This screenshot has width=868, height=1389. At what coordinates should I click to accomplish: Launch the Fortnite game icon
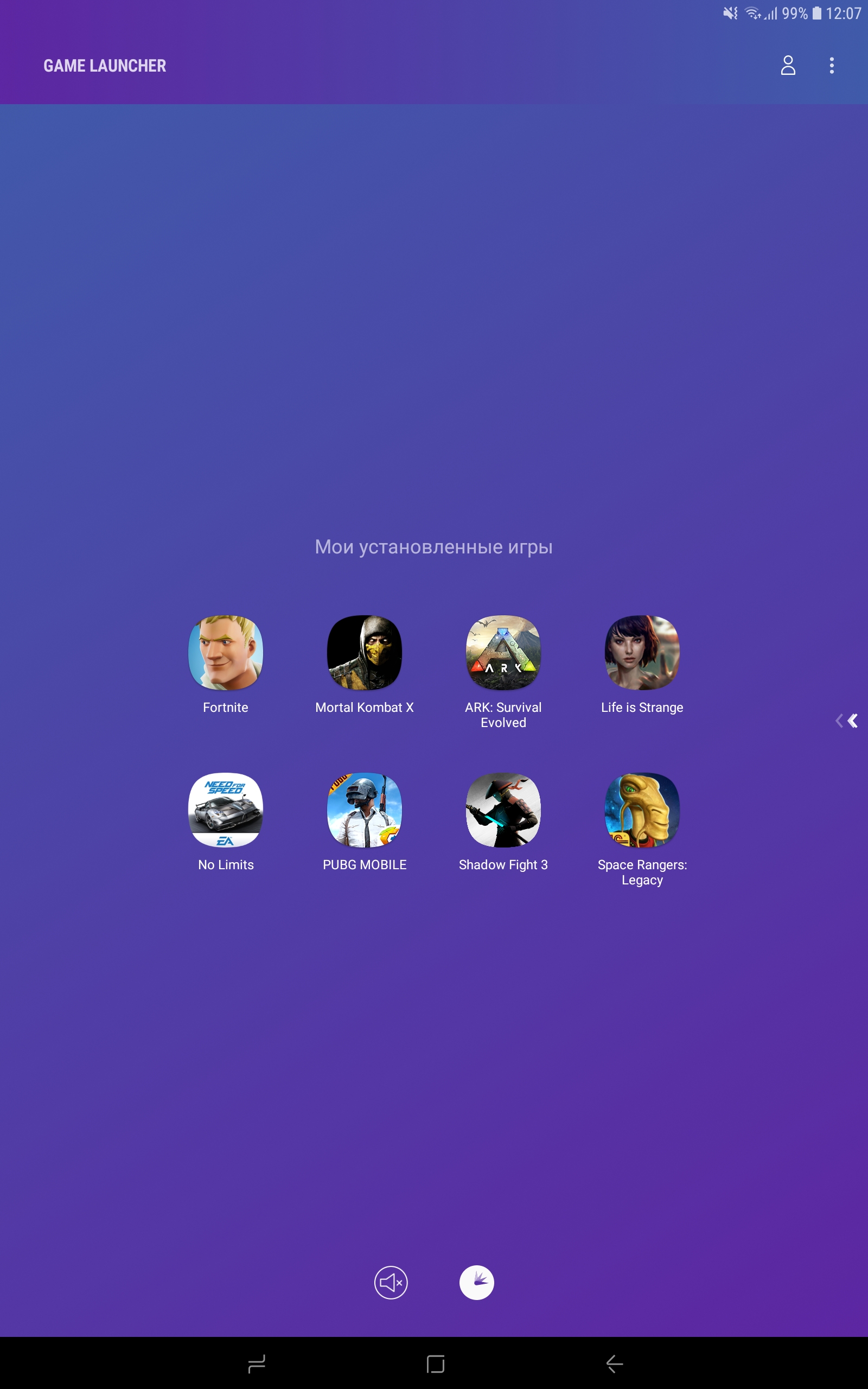pos(226,653)
